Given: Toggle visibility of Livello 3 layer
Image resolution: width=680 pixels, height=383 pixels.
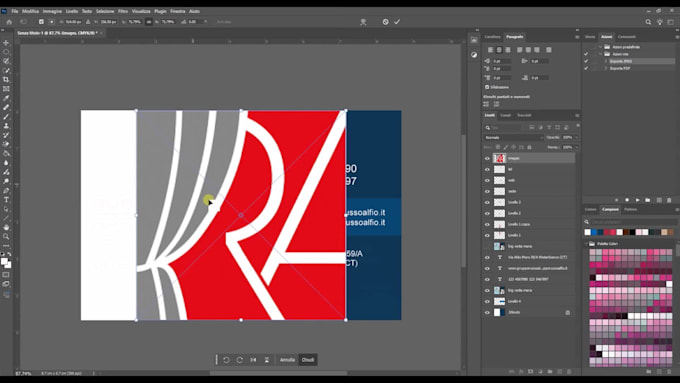Looking at the screenshot, I should [x=487, y=202].
